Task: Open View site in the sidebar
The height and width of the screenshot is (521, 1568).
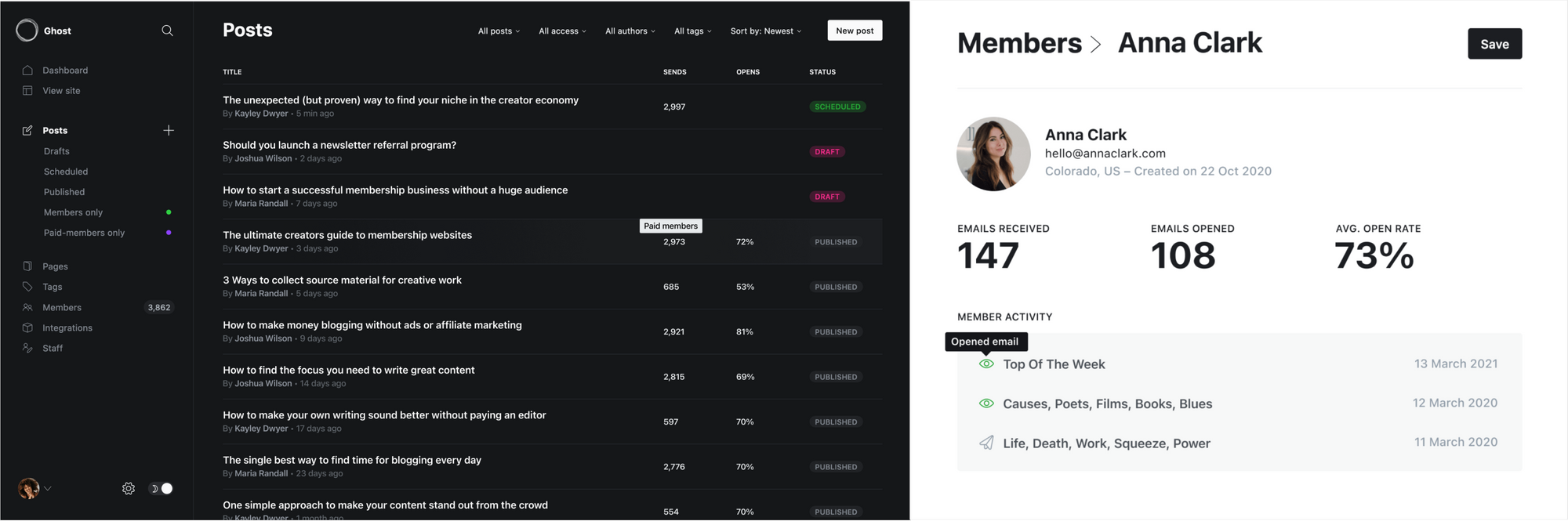Action: (x=61, y=91)
